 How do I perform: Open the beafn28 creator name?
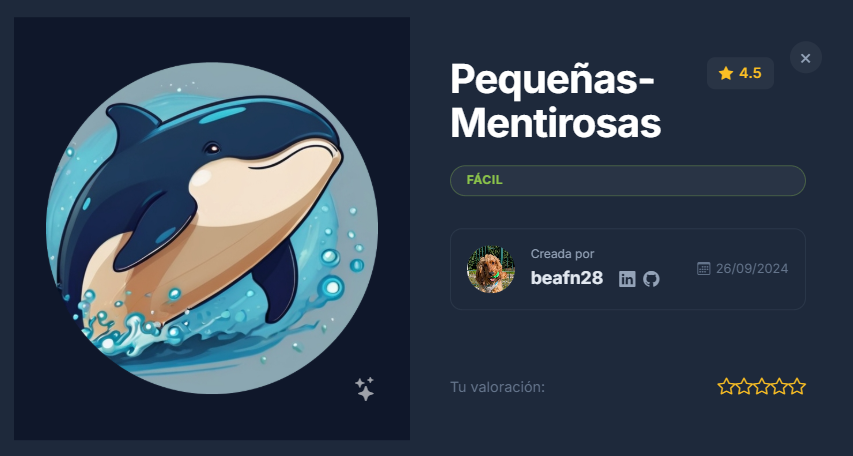point(566,278)
